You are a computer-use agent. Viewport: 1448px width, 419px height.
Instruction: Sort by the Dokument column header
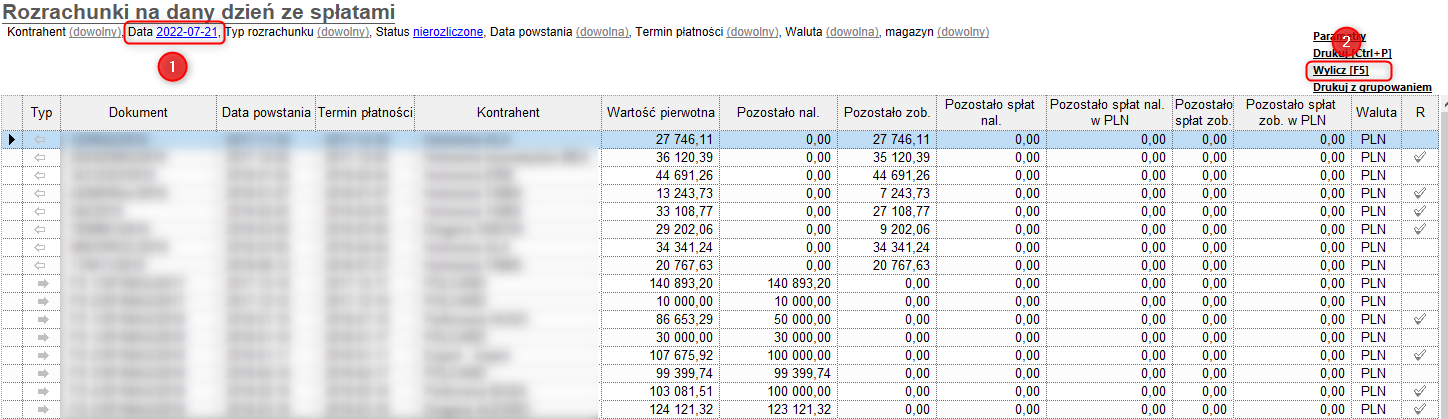(139, 113)
